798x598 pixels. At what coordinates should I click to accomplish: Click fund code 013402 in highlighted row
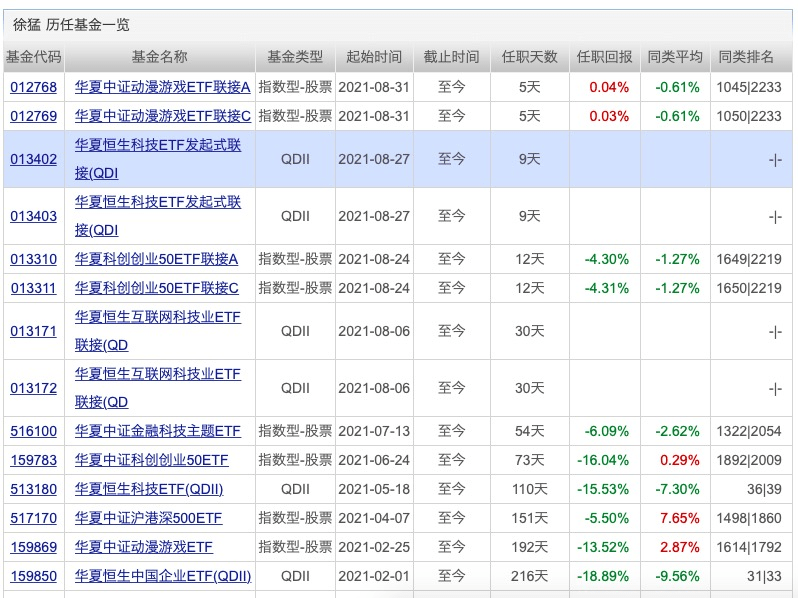(33, 159)
